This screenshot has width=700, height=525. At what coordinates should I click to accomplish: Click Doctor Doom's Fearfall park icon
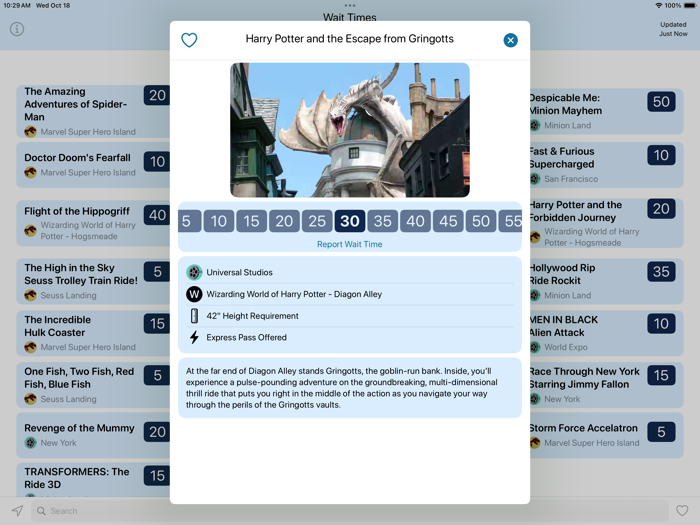(x=30, y=172)
